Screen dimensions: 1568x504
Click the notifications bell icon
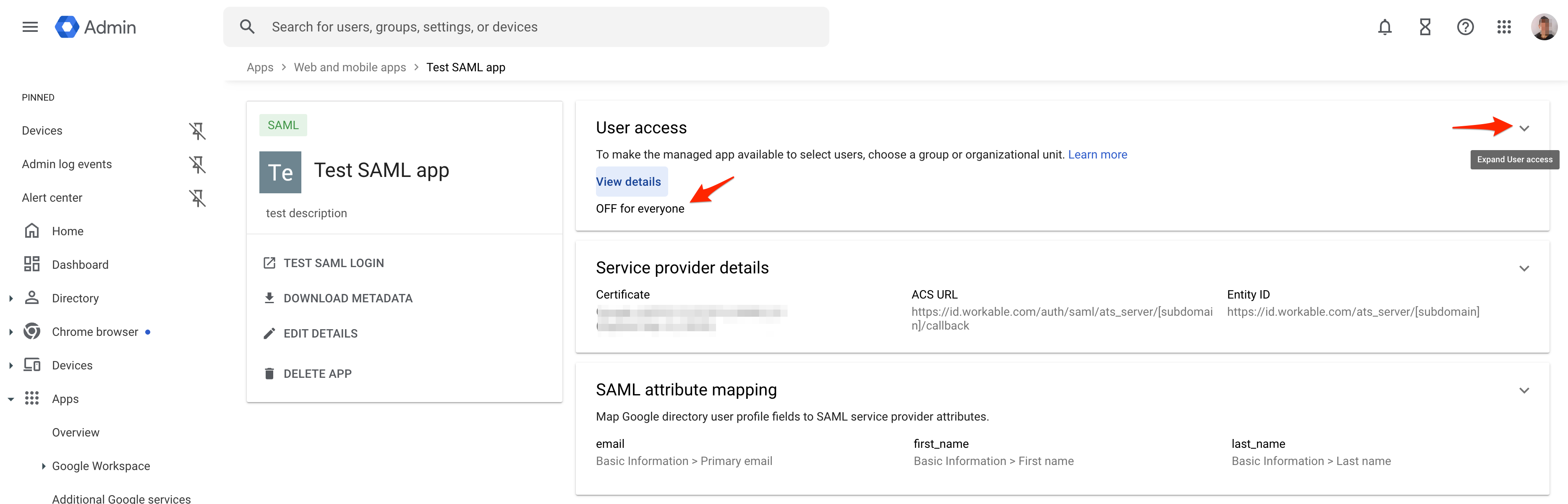[1384, 27]
